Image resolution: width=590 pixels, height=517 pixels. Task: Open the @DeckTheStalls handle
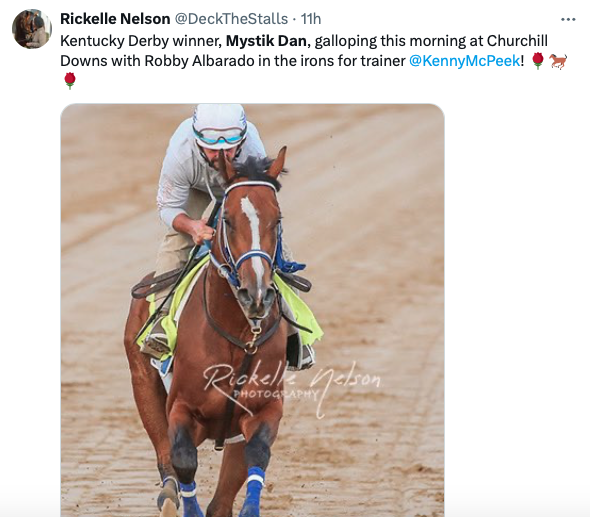click(231, 19)
